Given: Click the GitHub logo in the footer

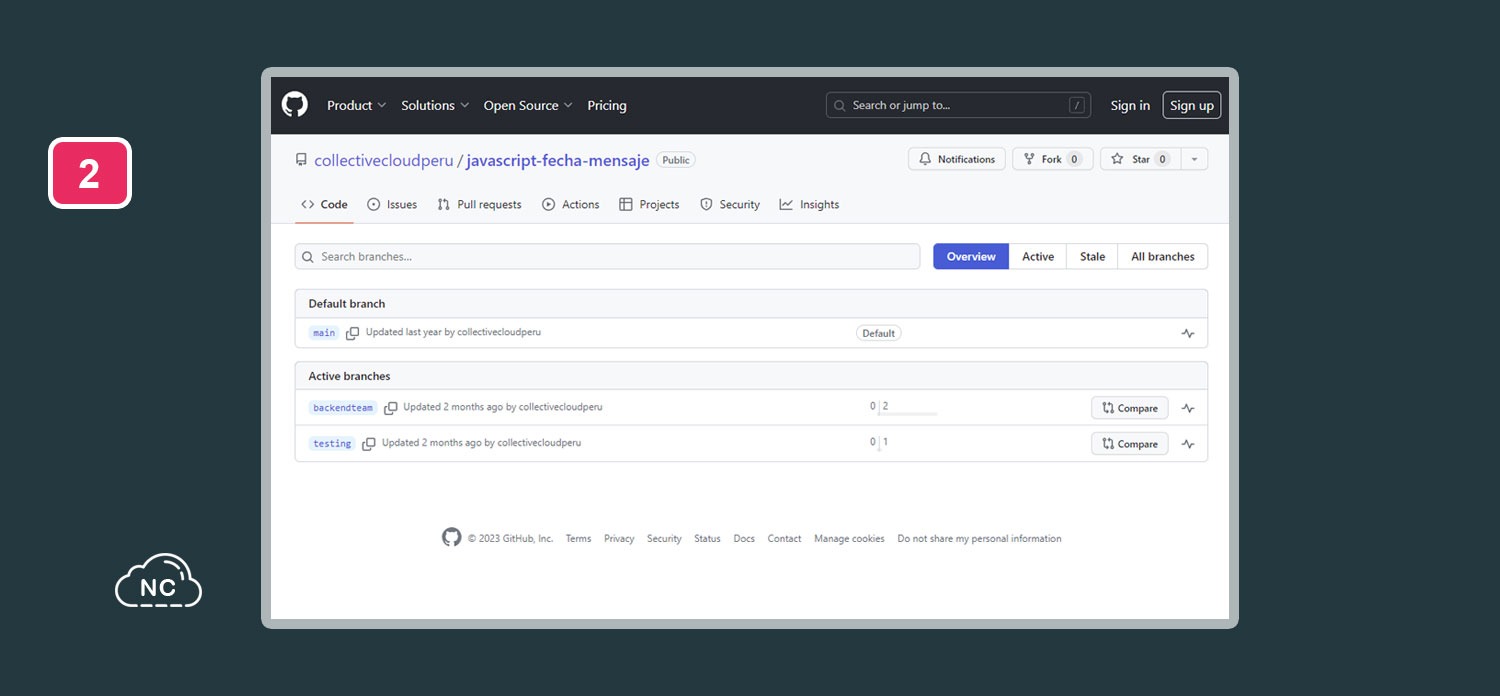Looking at the screenshot, I should (452, 537).
